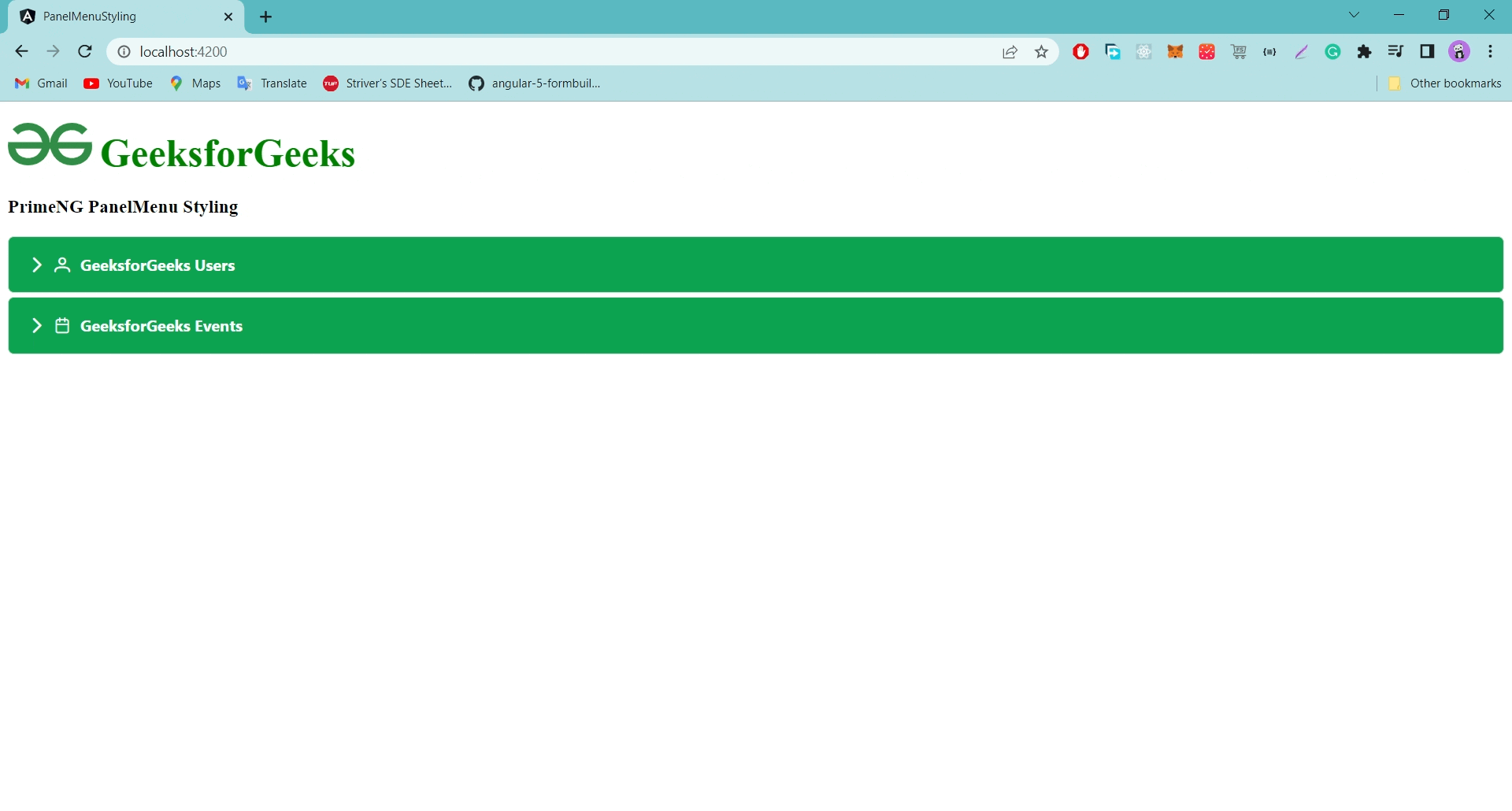The width and height of the screenshot is (1512, 811).
Task: Open the Gmail bookmark
Action: 40,83
